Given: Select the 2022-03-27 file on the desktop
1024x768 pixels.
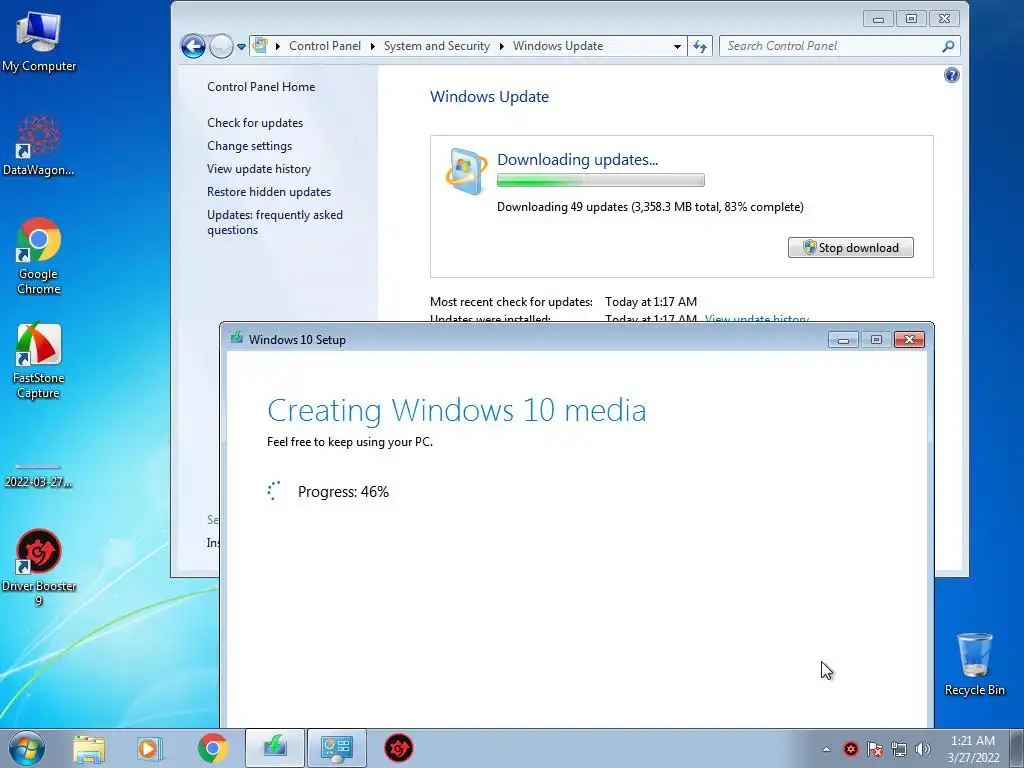Looking at the screenshot, I should tap(39, 477).
